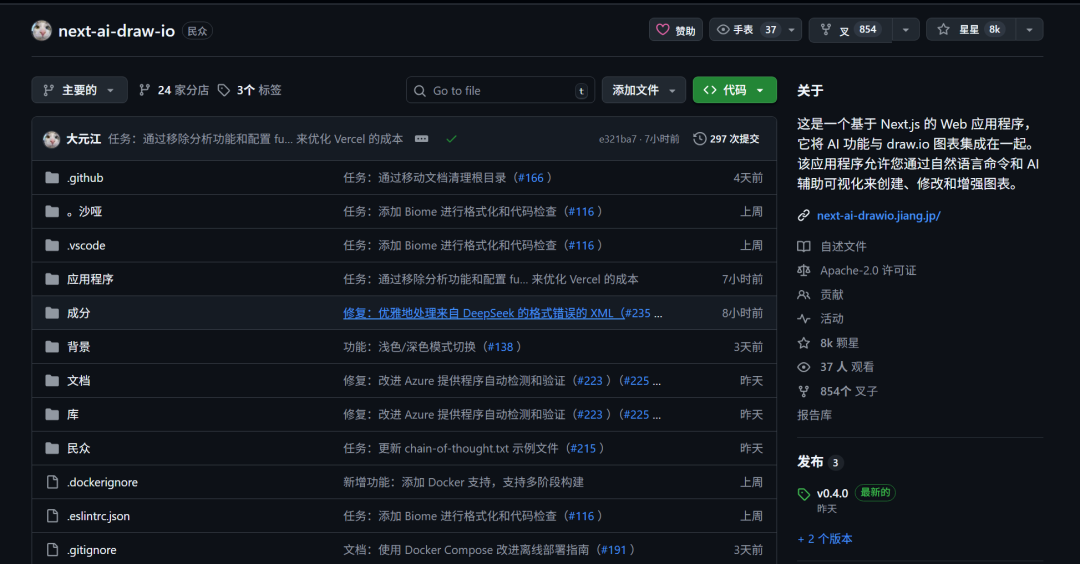1080x564 pixels.
Task: Click the green tag icon beside v0.4.0
Action: pos(803,494)
